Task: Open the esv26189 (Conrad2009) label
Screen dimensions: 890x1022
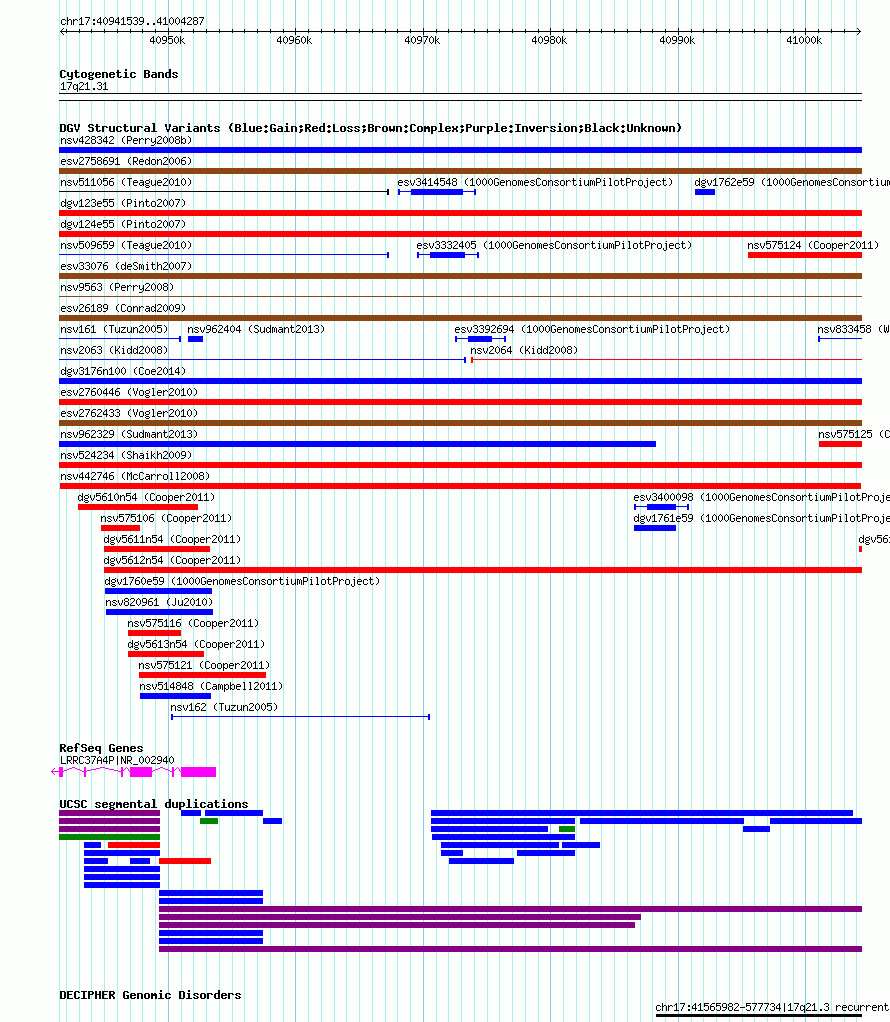Action: pyautogui.click(x=123, y=308)
